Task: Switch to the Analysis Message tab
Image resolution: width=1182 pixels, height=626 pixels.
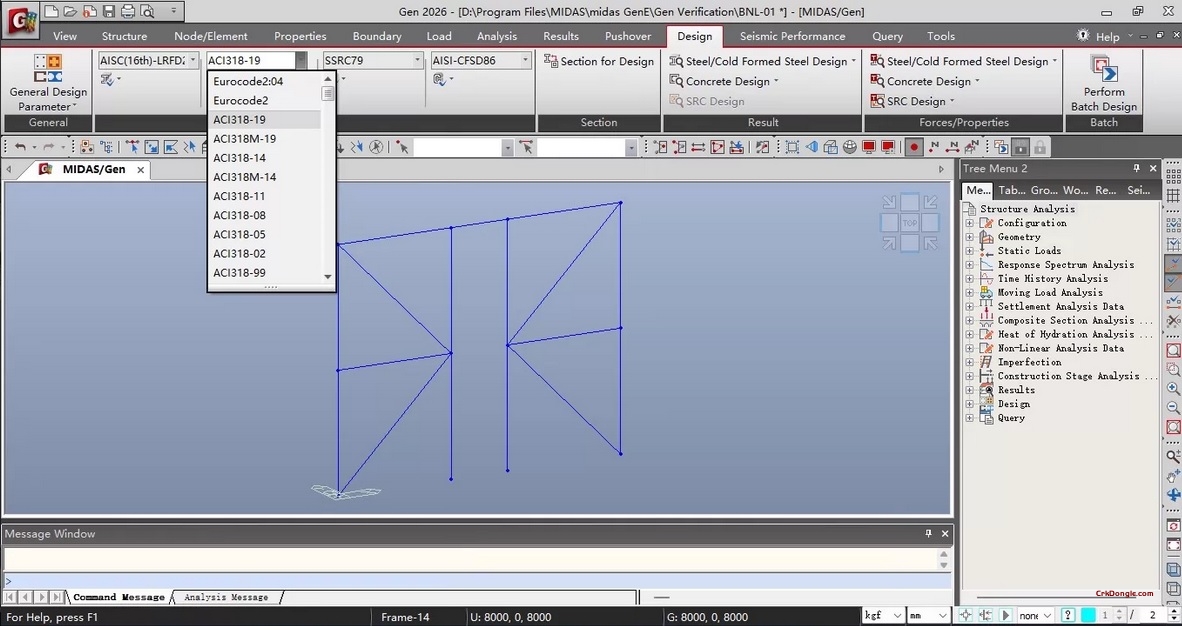Action: click(226, 597)
